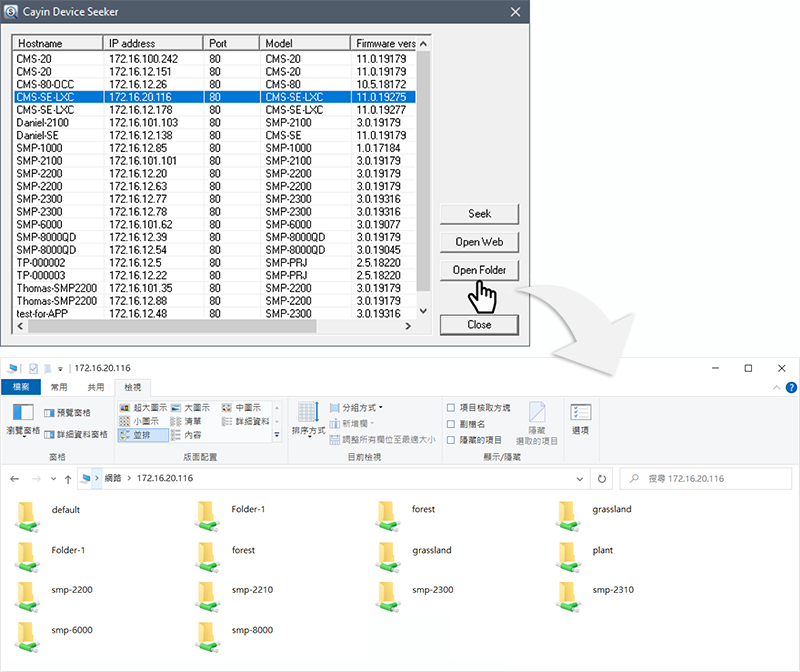Go up one level with up arrow
Image resolution: width=800 pixels, height=672 pixels.
click(x=68, y=479)
